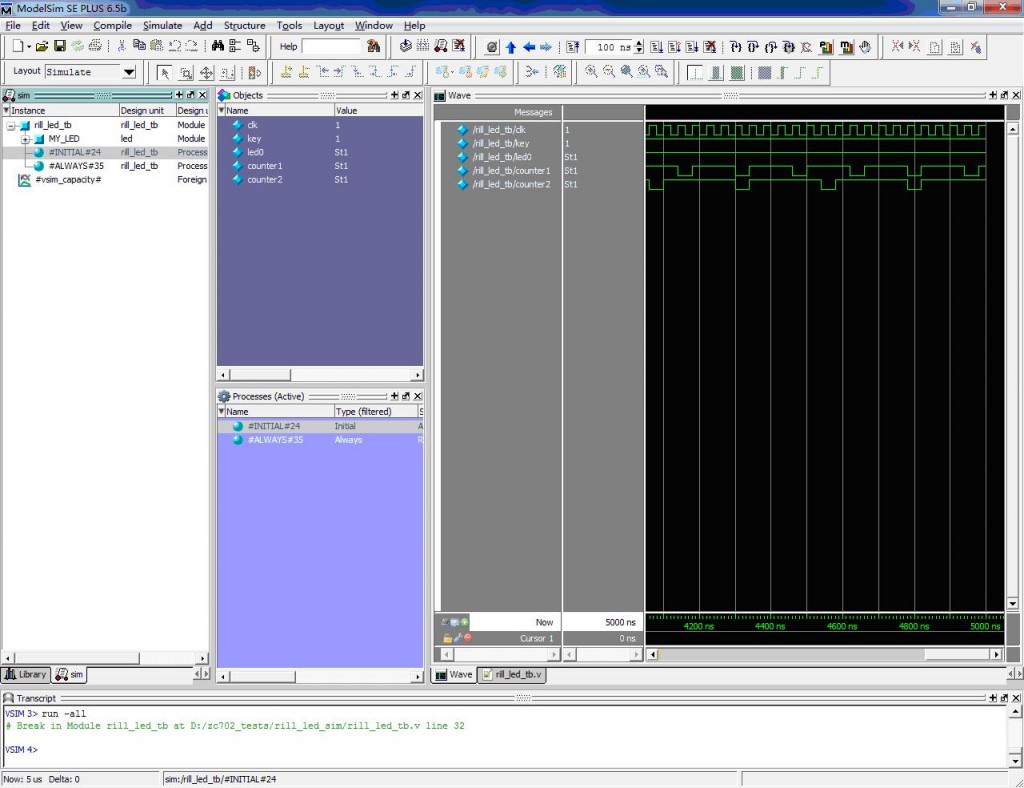Click the Copy toolbar icon
The image size is (1024, 788).
point(139,46)
